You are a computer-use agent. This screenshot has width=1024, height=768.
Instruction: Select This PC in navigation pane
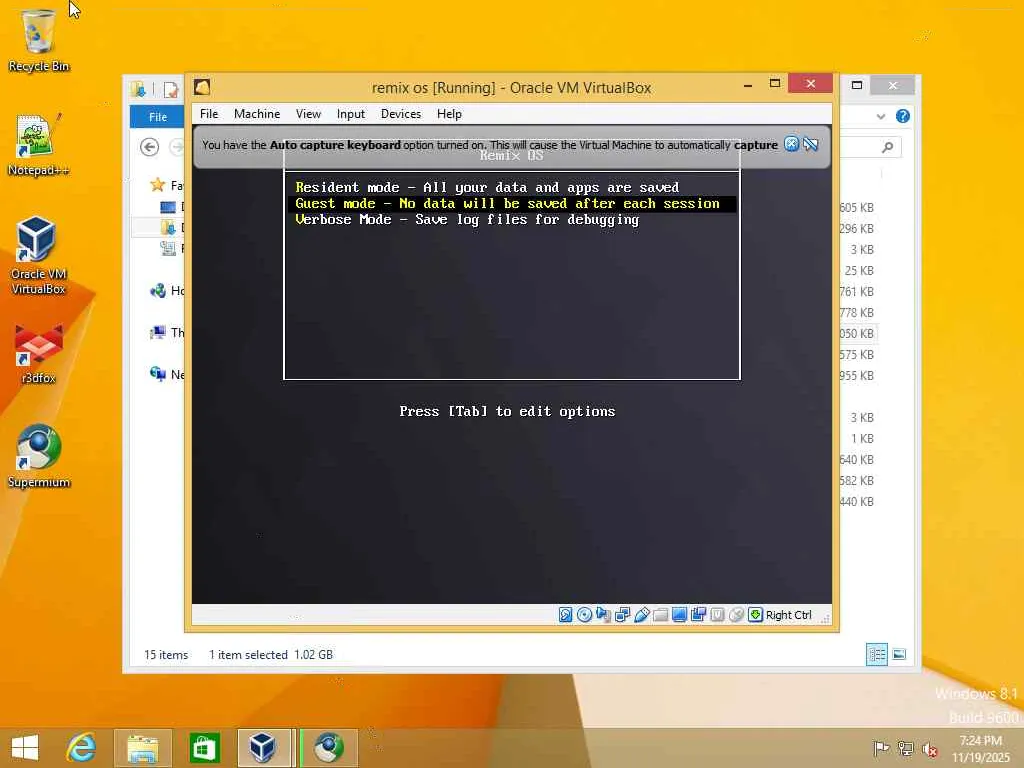tap(167, 332)
